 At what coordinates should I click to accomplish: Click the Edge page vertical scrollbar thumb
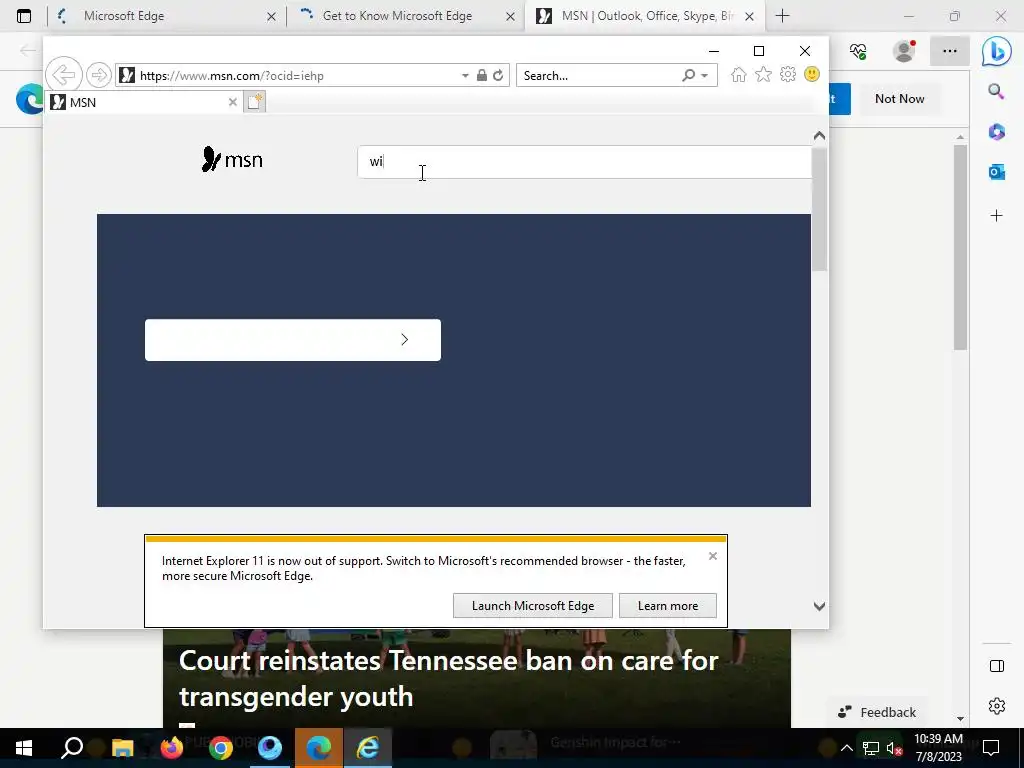tap(960, 247)
